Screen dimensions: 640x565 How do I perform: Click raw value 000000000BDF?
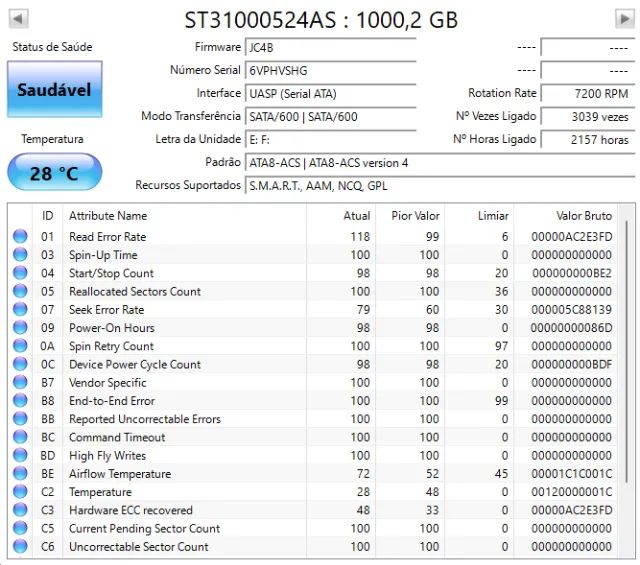(572, 364)
